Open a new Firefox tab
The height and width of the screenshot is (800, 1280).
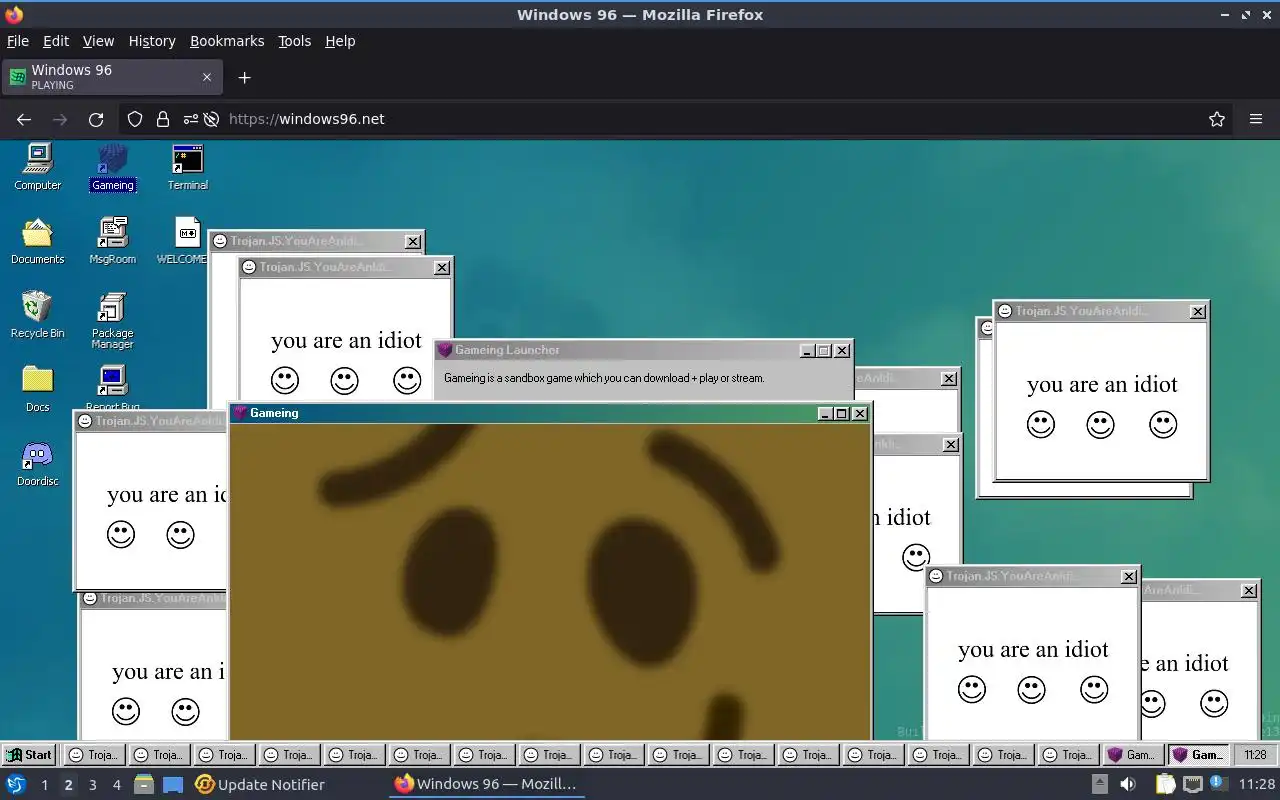tap(244, 77)
